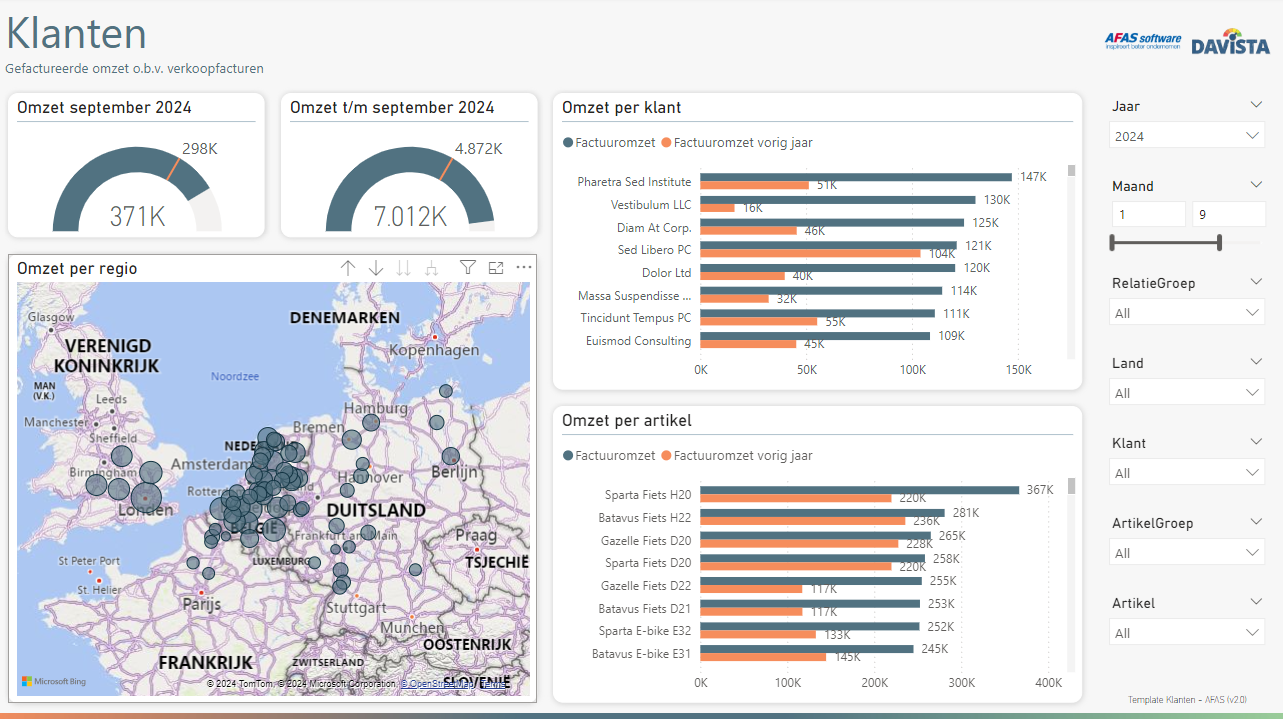Select the Sparta Fiets H20 dark bar

coord(859,490)
